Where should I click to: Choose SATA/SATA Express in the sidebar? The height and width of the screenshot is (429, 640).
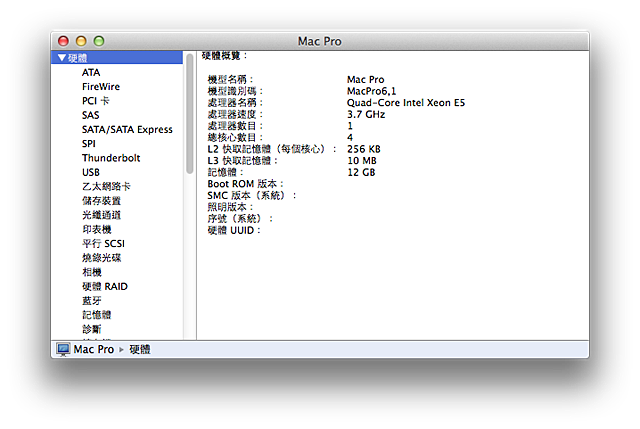(127, 129)
